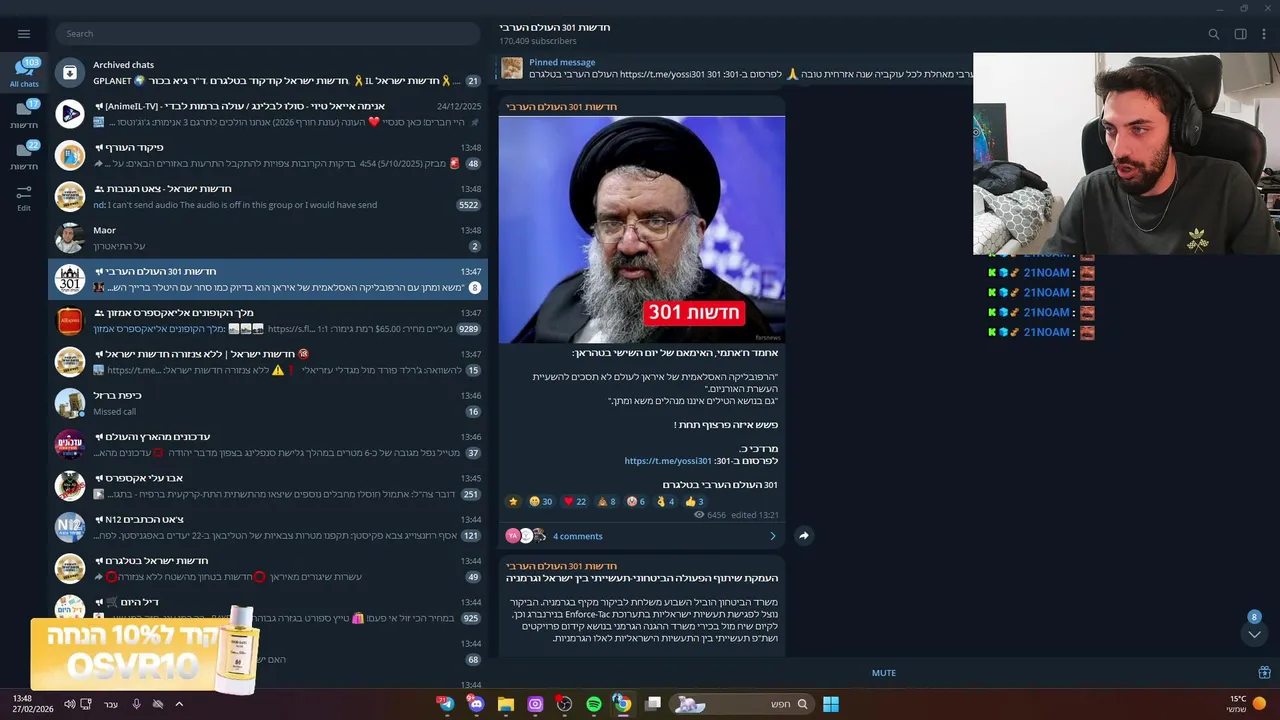Toggle the poop reaction showing 8

coord(607,501)
